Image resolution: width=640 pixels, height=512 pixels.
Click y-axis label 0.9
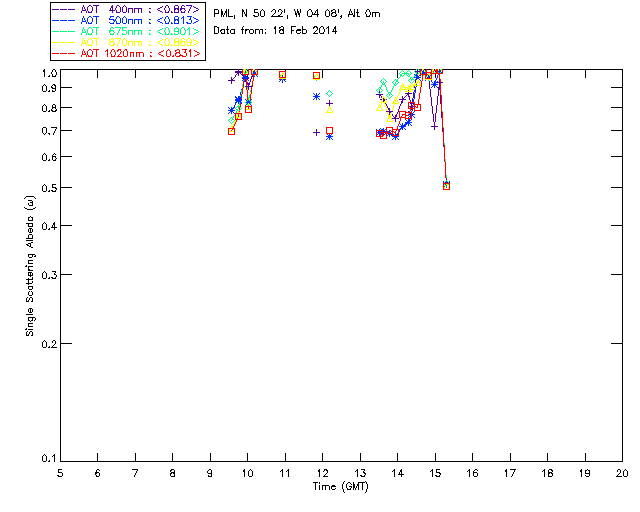coord(49,88)
